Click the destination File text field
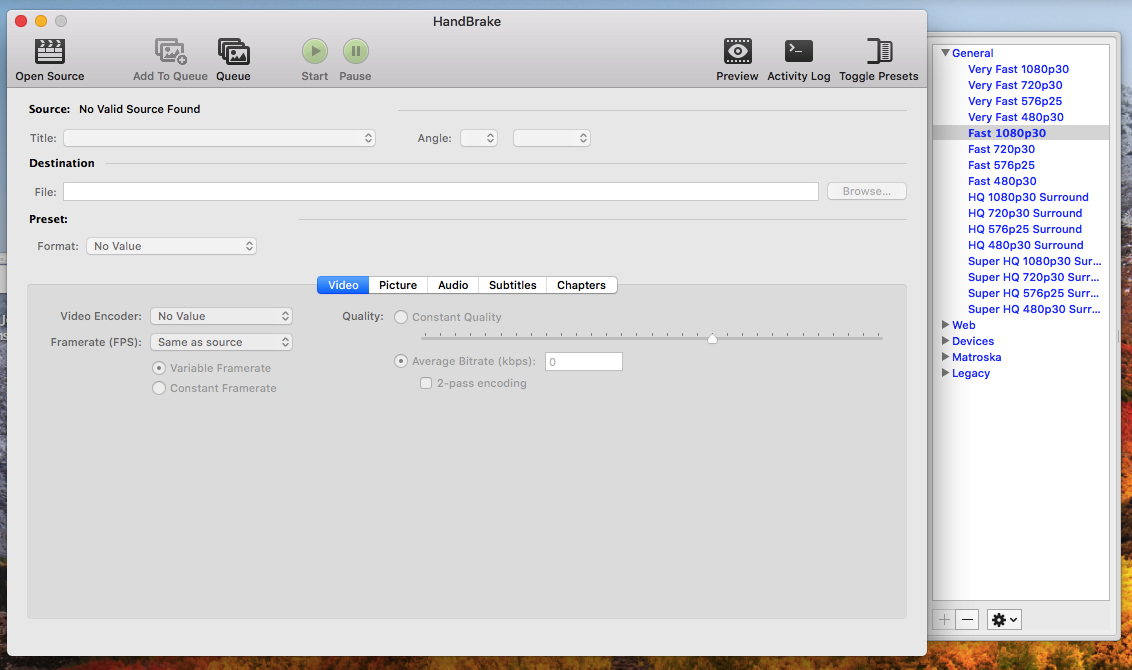 [x=440, y=191]
